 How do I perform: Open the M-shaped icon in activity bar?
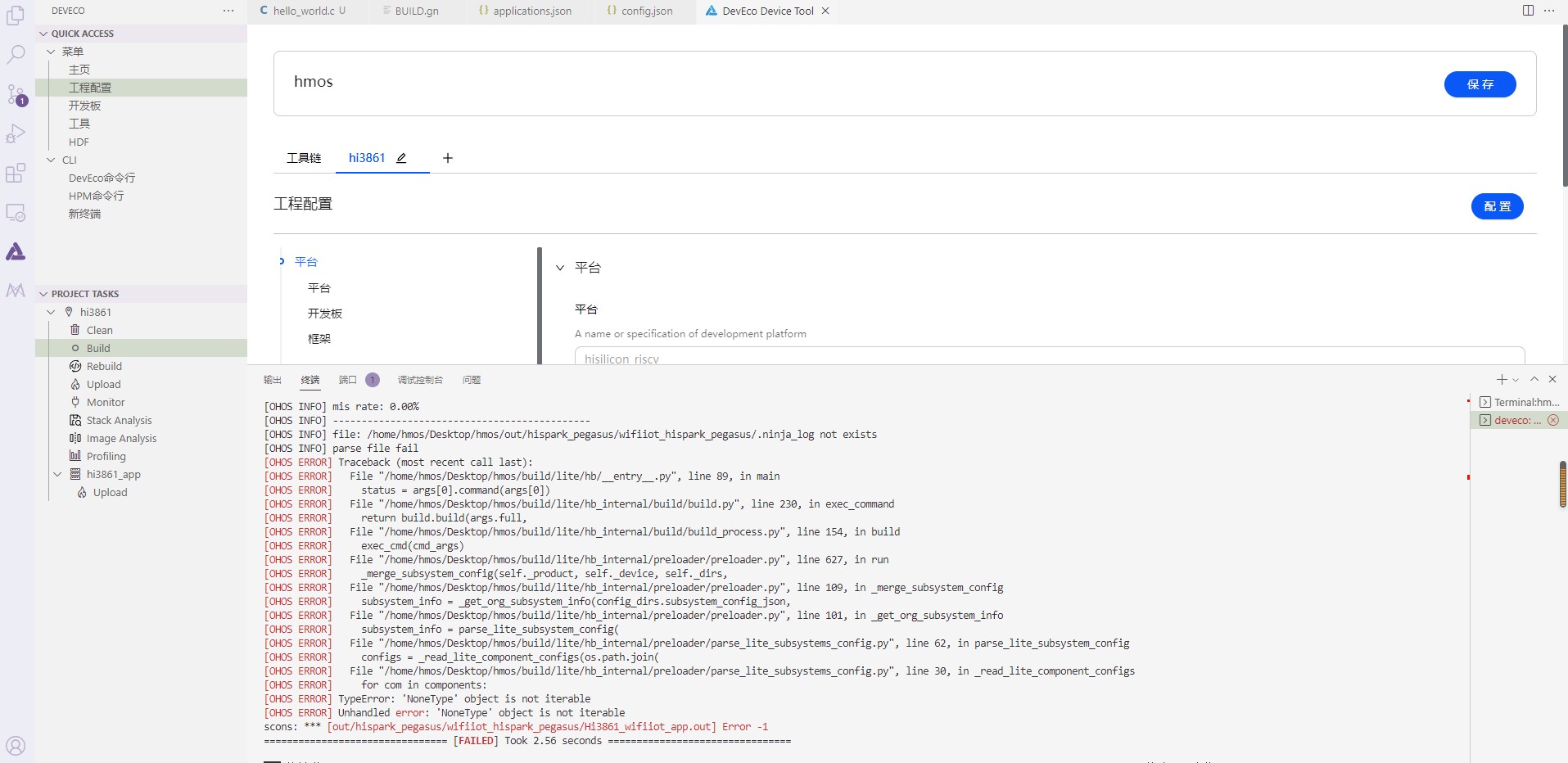point(16,290)
